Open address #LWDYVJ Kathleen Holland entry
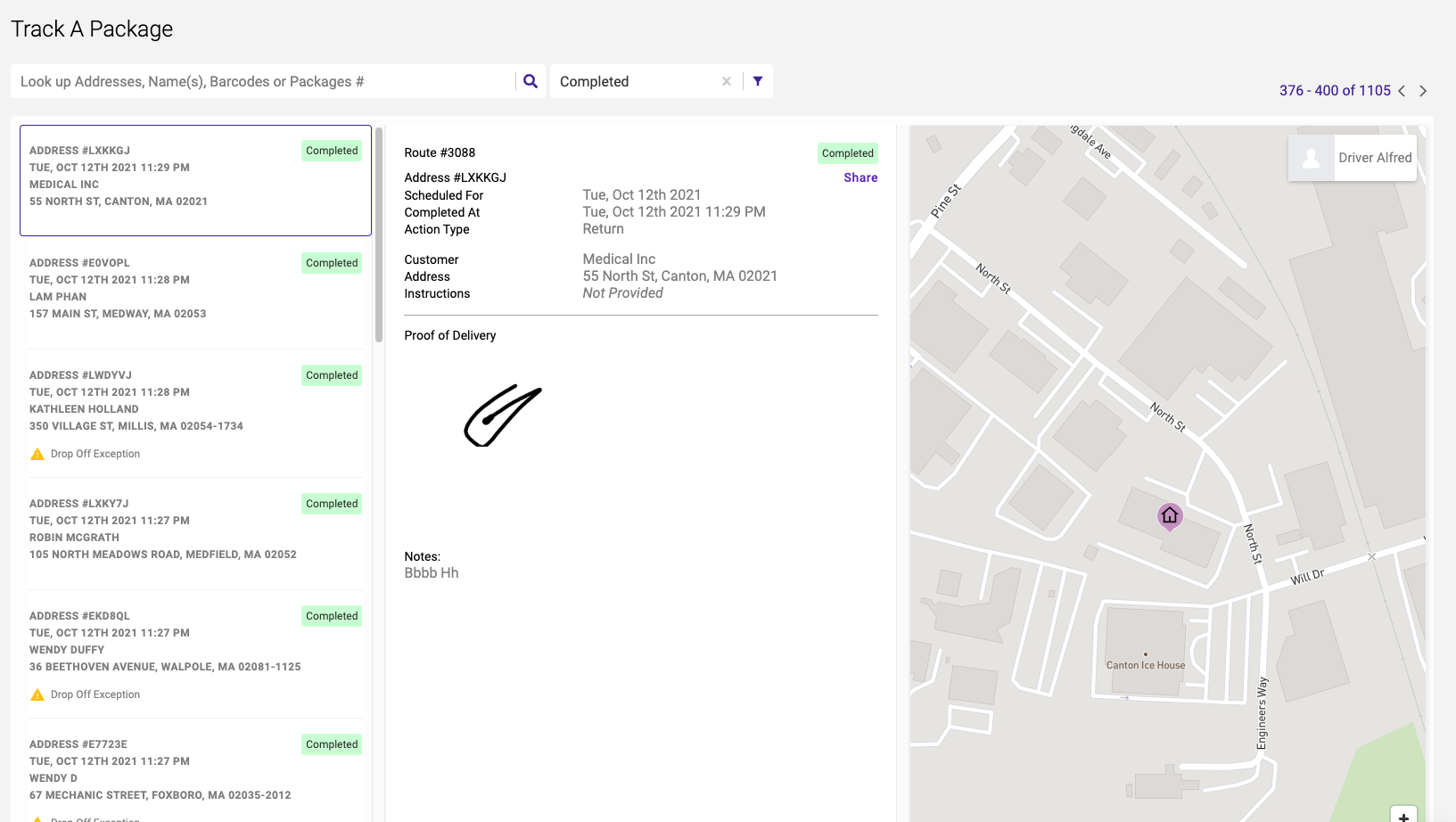1456x822 pixels. click(x=195, y=413)
